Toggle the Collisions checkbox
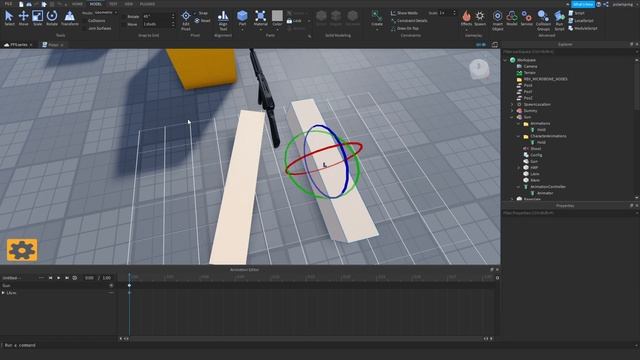The height and width of the screenshot is (360, 640). [84, 21]
